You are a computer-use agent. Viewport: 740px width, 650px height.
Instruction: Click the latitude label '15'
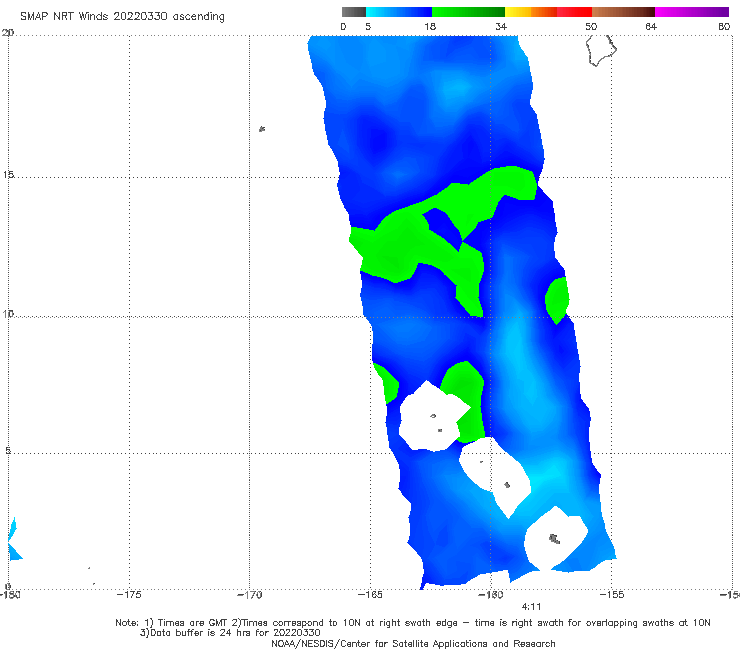click(8, 175)
